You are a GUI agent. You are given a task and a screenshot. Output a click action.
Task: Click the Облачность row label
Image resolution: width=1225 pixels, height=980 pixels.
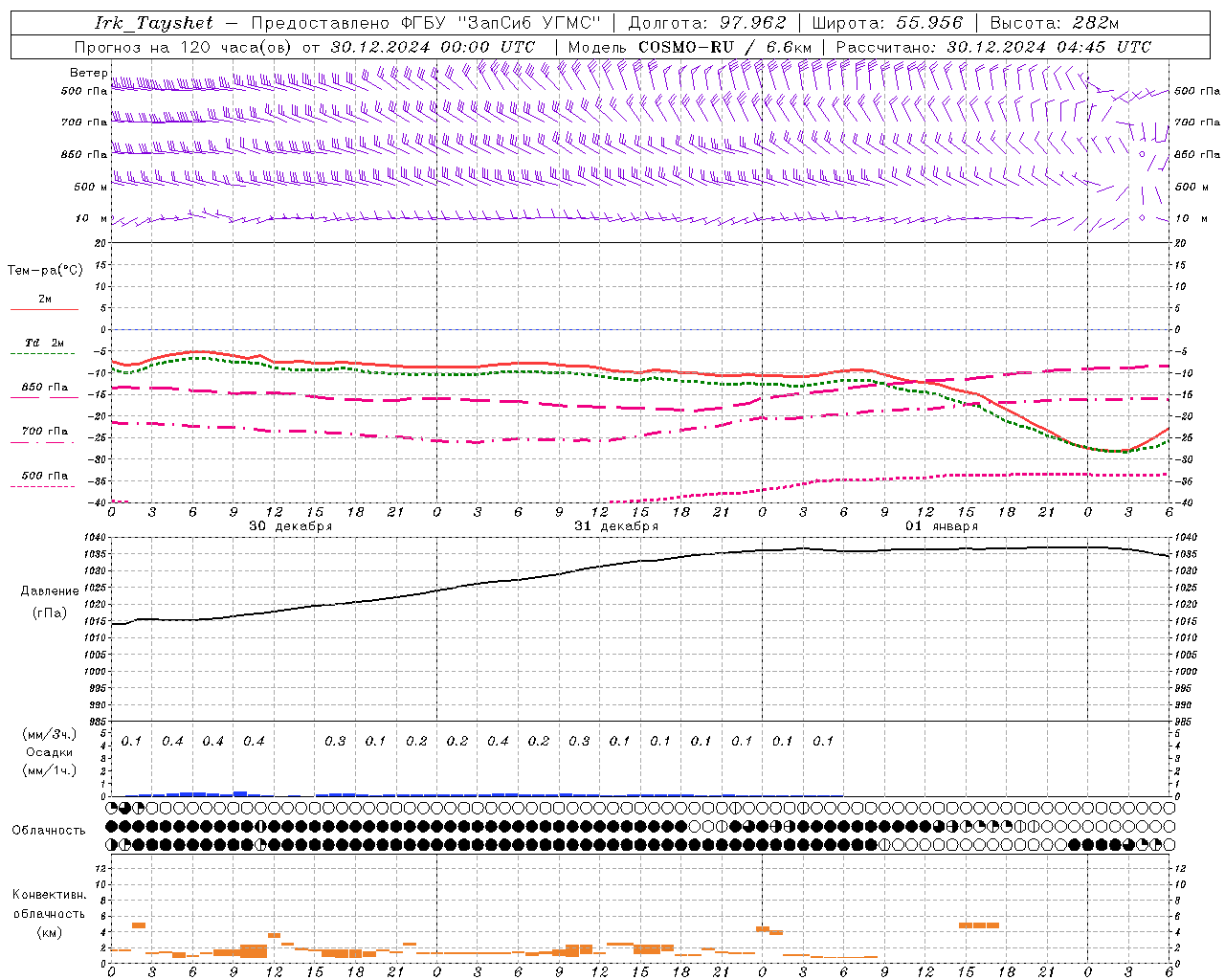coord(49,830)
